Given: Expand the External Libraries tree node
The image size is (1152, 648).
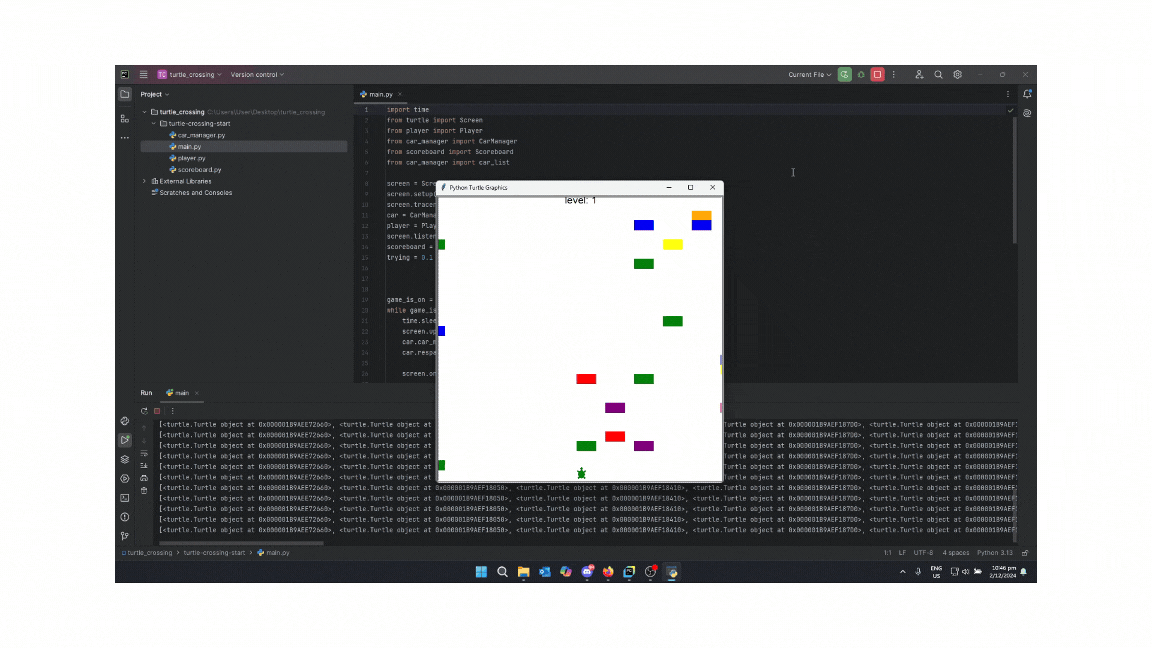Looking at the screenshot, I should pyautogui.click(x=144, y=181).
